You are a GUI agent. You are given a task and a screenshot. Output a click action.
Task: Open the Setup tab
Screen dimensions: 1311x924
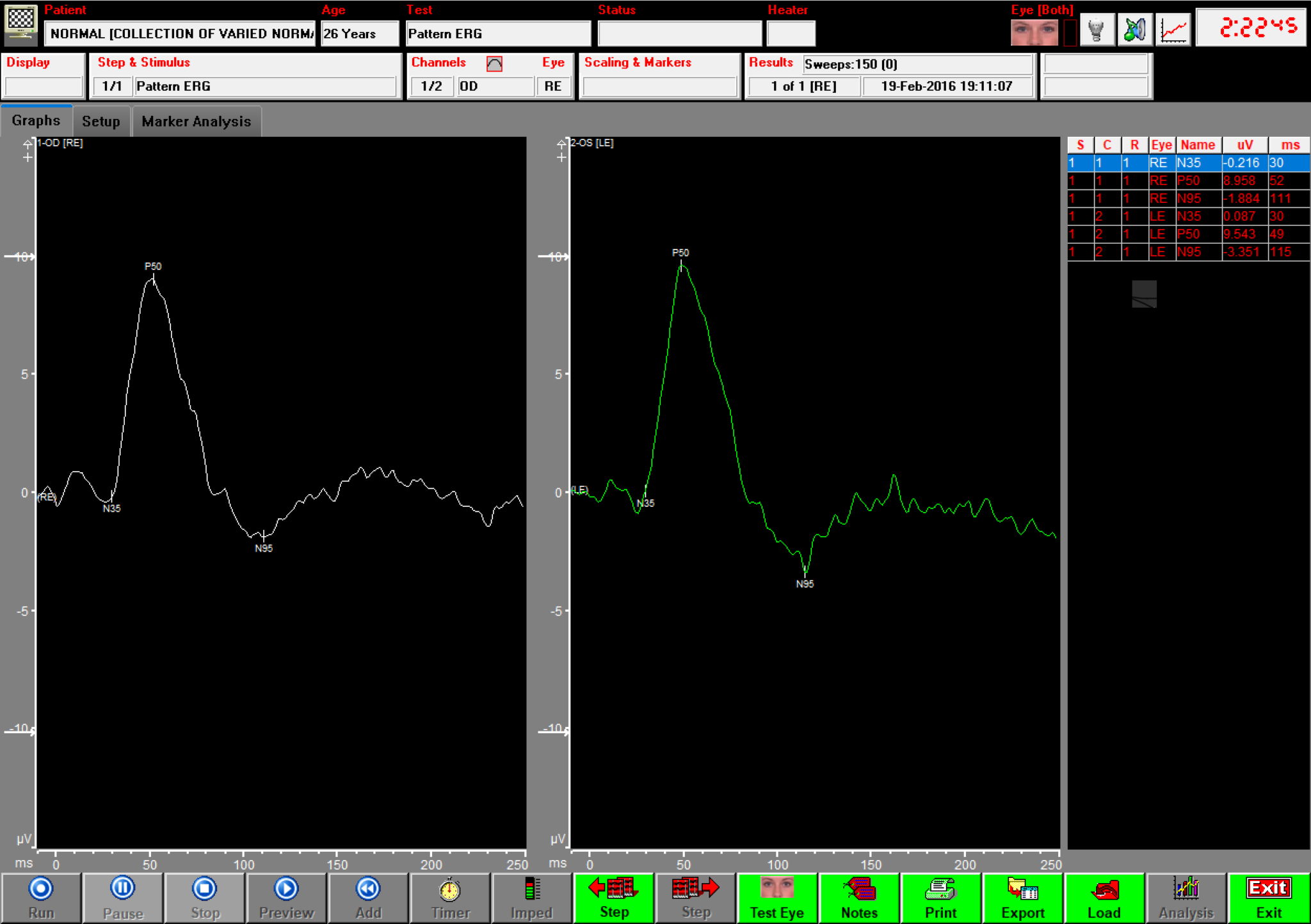tap(101, 122)
